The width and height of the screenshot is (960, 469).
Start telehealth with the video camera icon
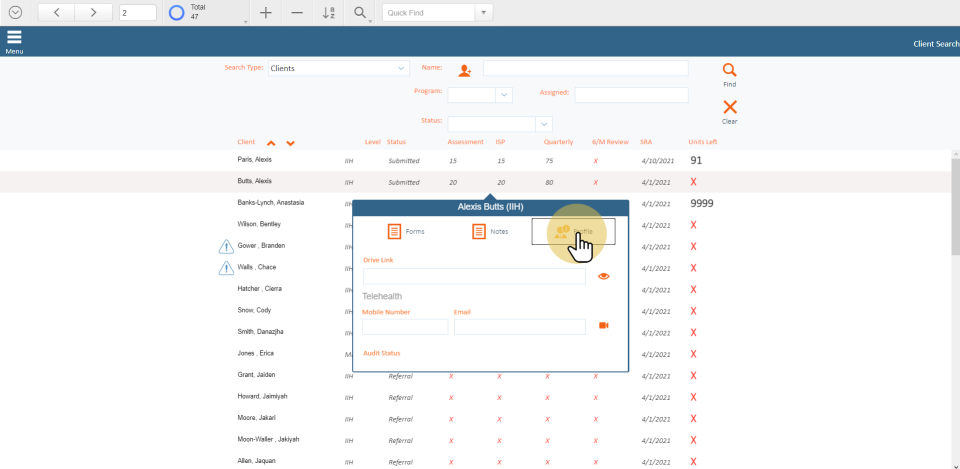[603, 326]
